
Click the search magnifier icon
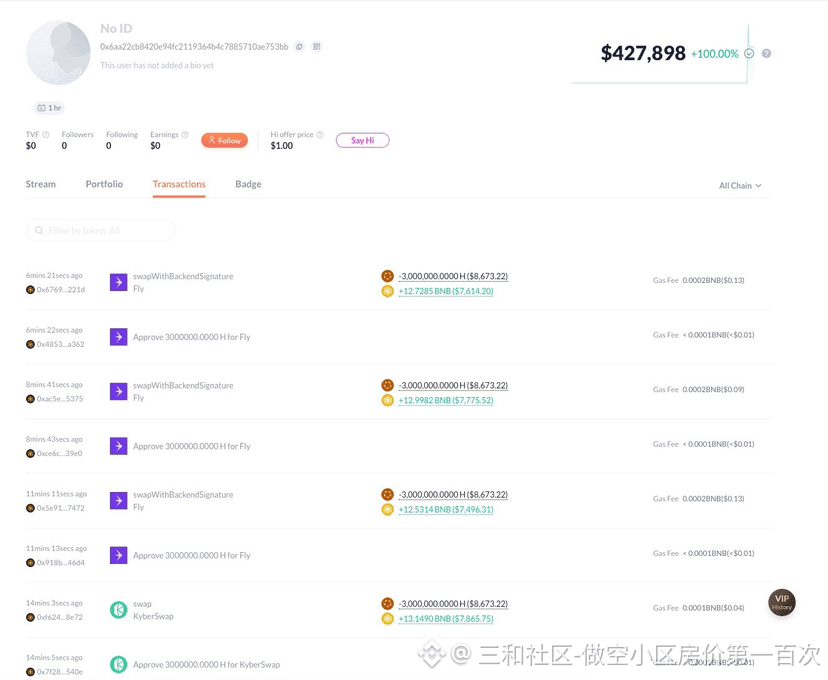click(39, 231)
